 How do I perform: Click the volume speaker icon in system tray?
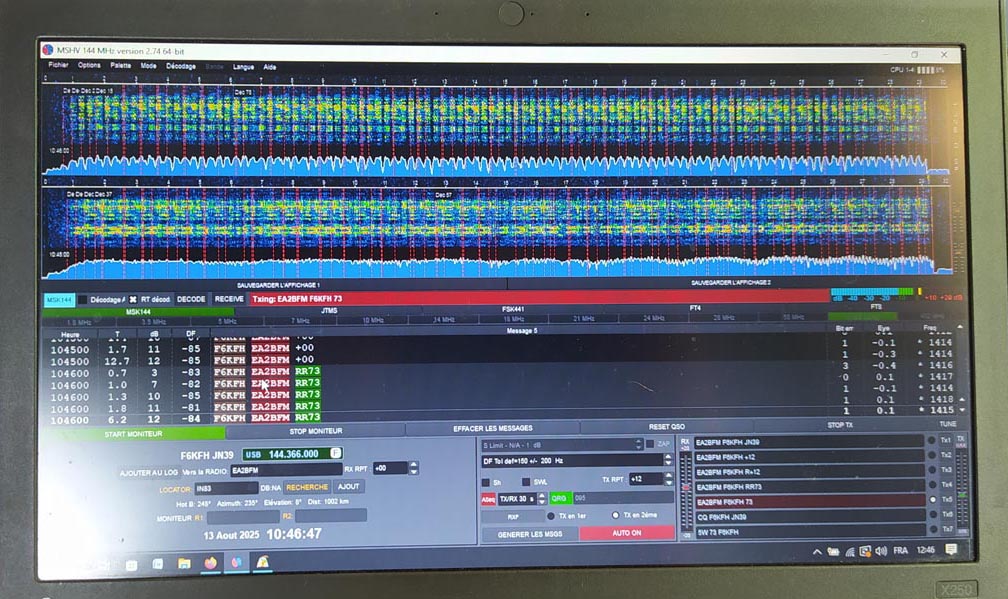(881, 551)
